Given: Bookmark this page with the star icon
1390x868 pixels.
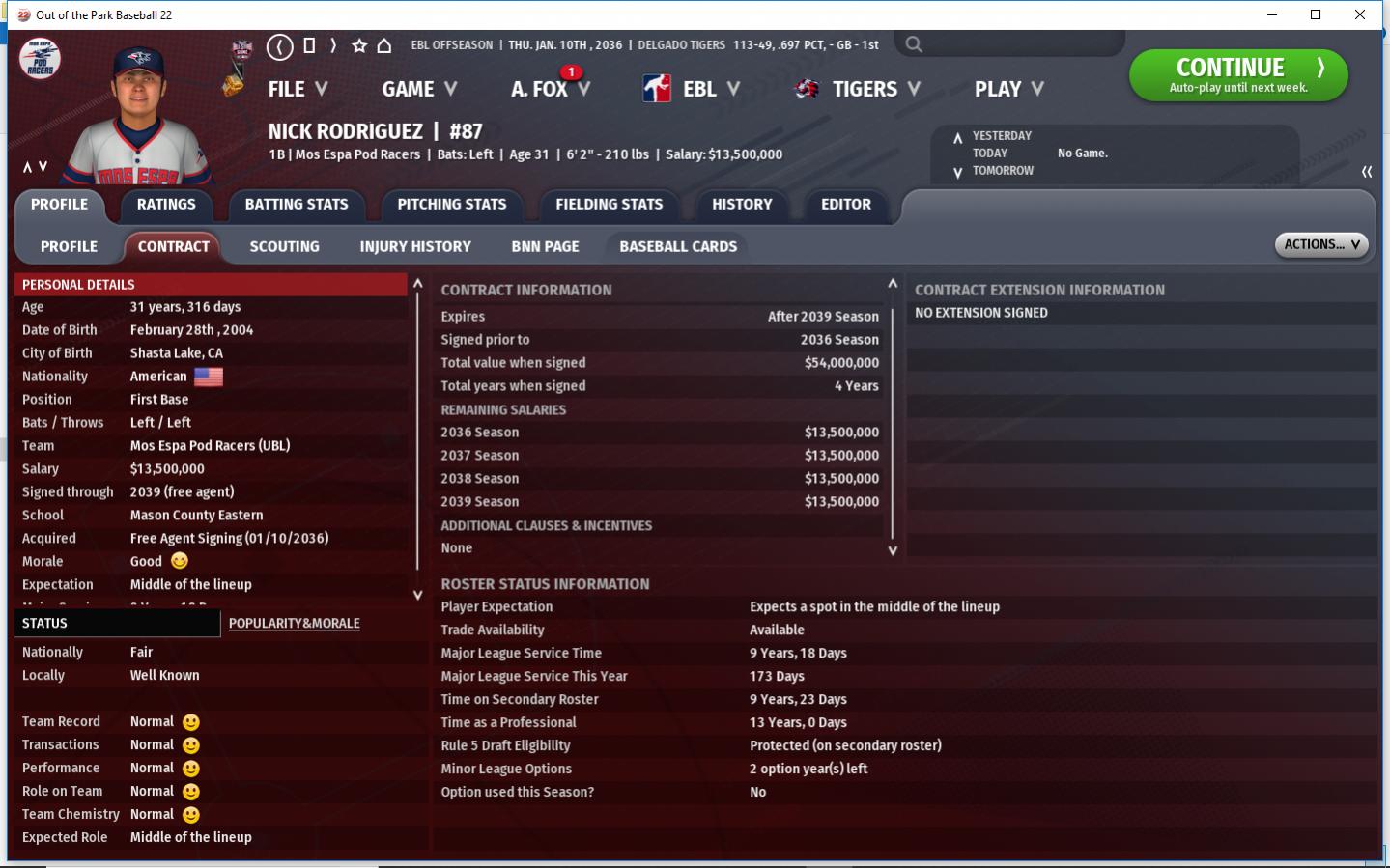Looking at the screenshot, I should [359, 45].
